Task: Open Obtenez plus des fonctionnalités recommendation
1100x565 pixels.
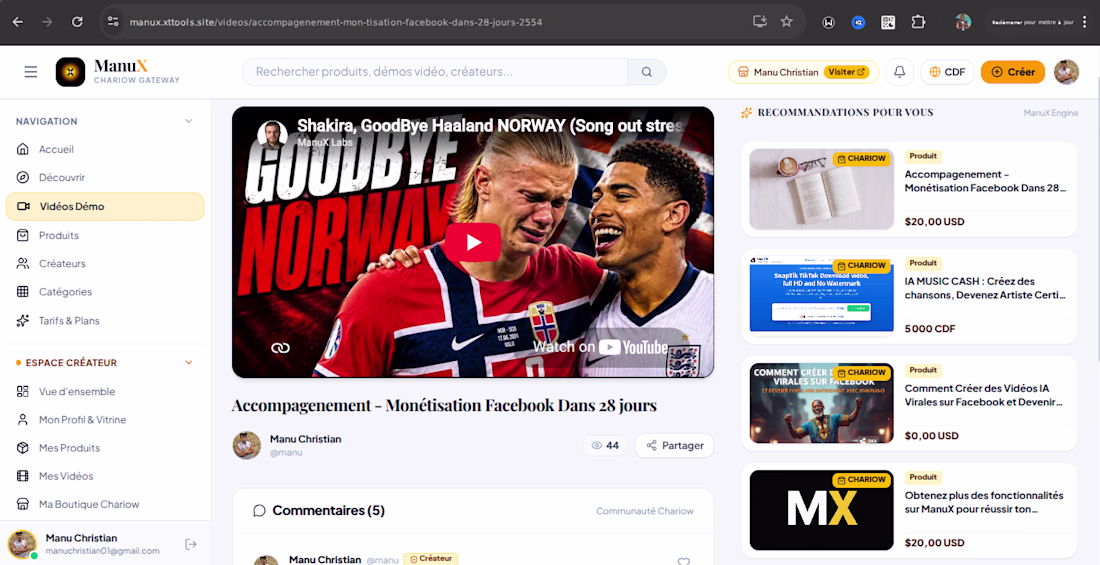Action: [x=909, y=510]
